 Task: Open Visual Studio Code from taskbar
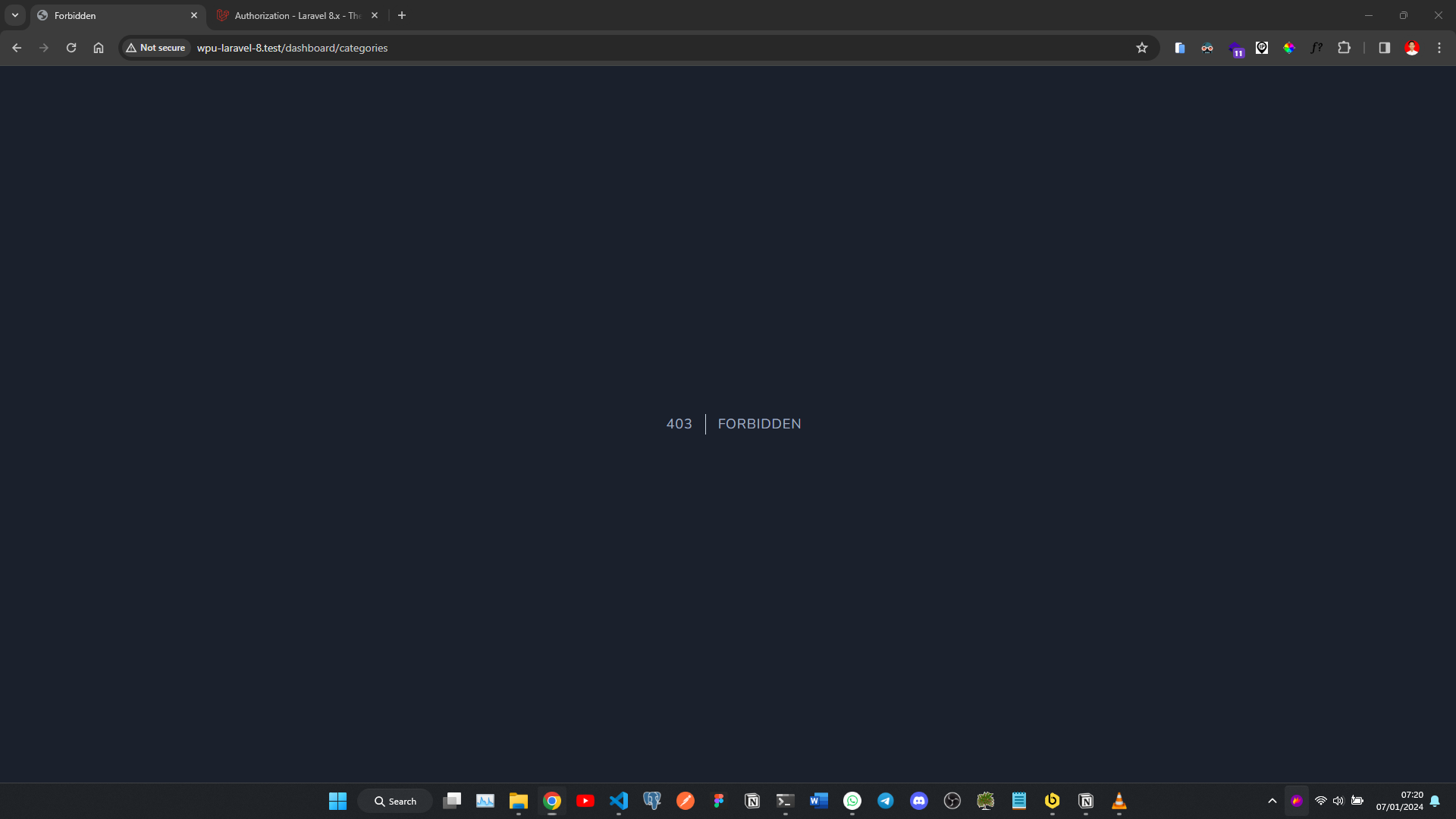tap(619, 801)
